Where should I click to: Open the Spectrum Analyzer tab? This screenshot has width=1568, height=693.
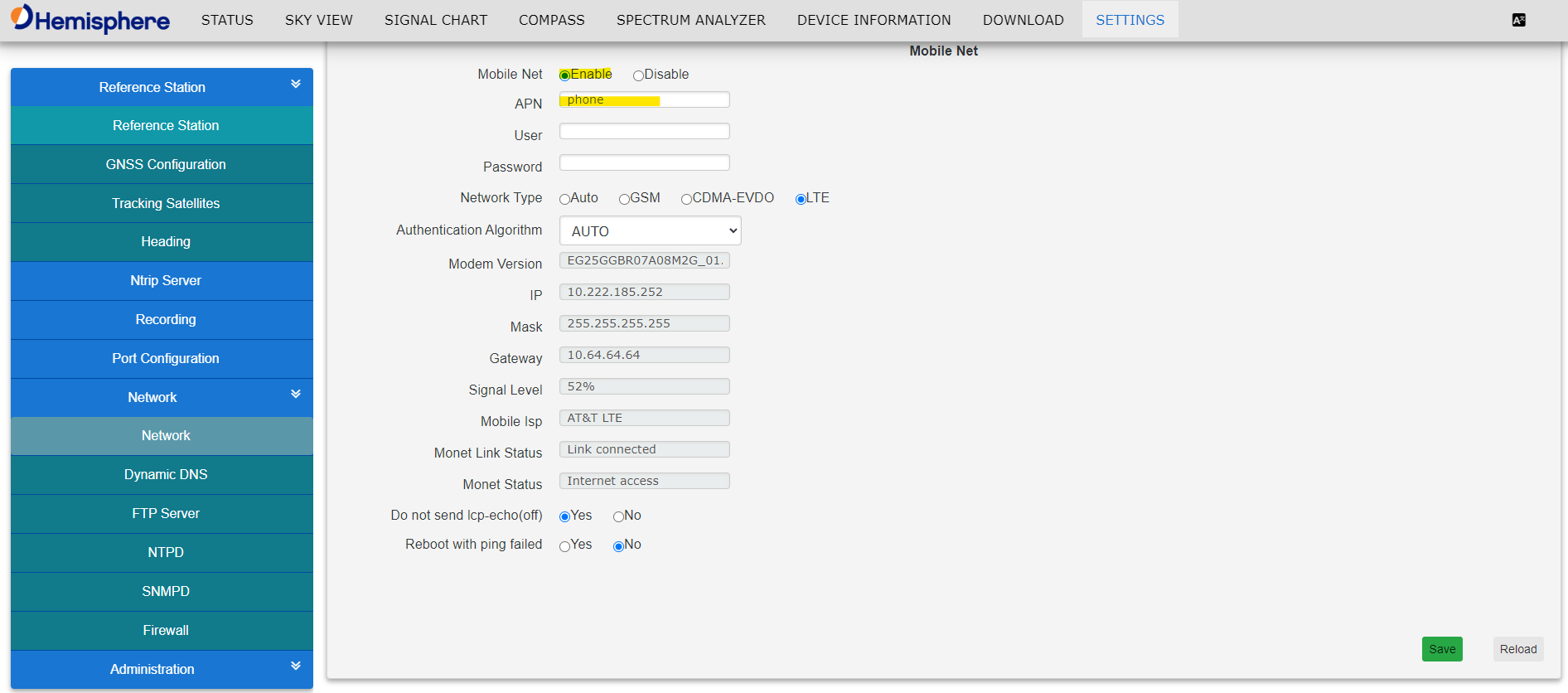(x=690, y=20)
